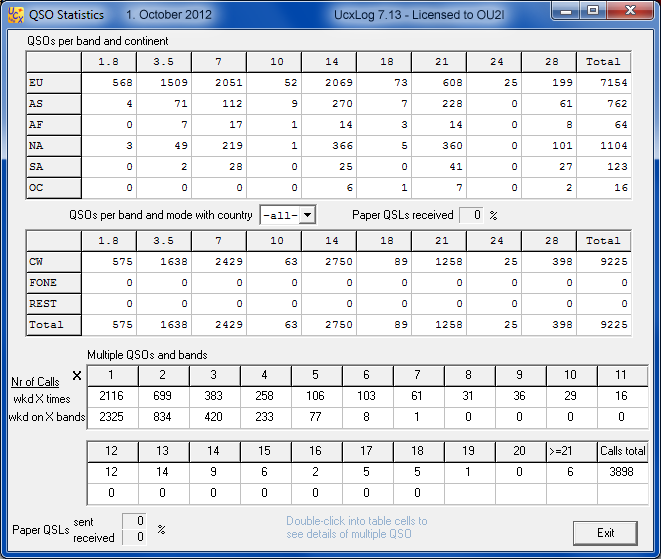This screenshot has height=559, width=661.
Task: Click the Calls total value 3898
Action: point(622,471)
